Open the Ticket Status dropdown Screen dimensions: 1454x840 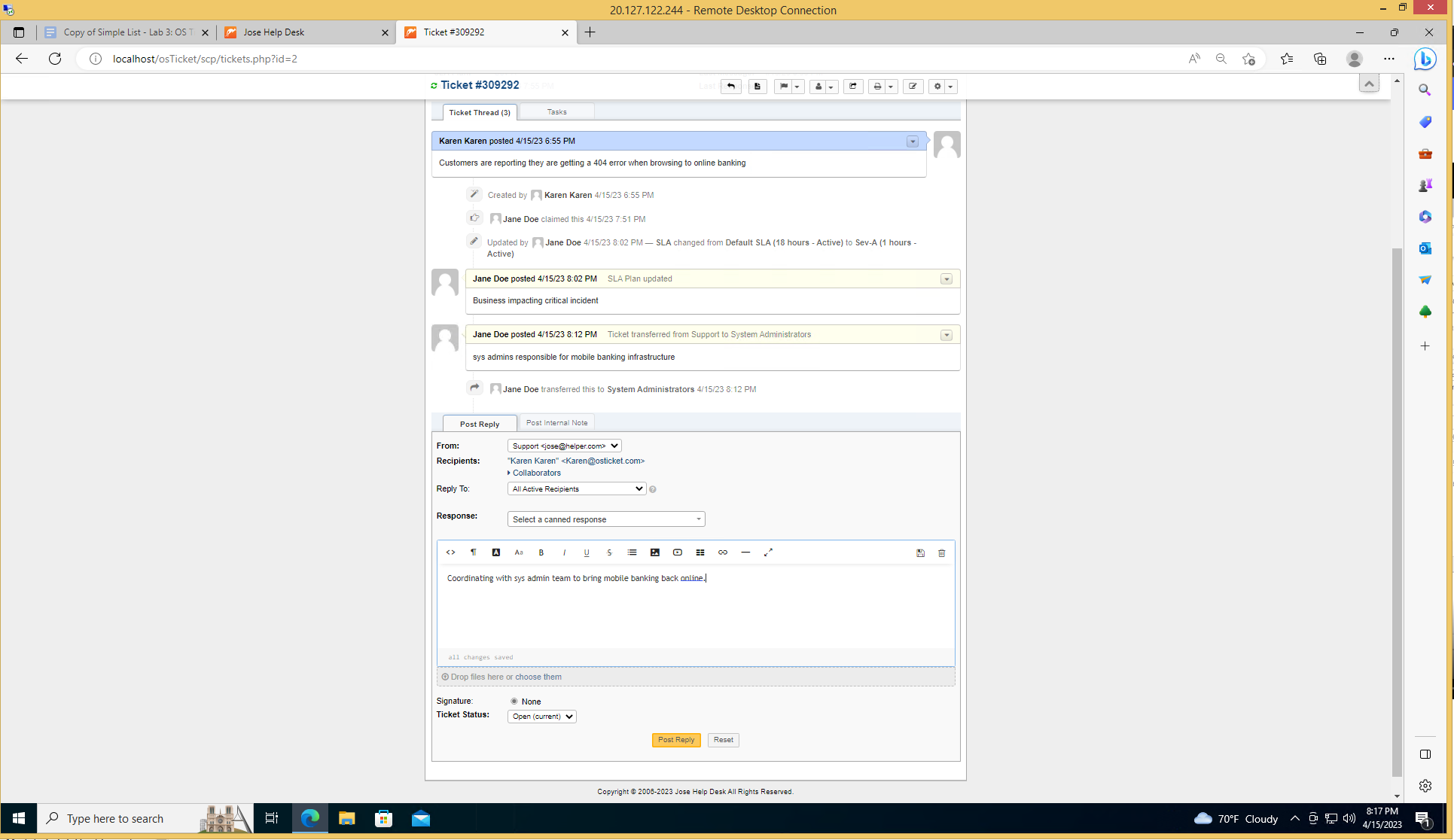click(x=541, y=716)
